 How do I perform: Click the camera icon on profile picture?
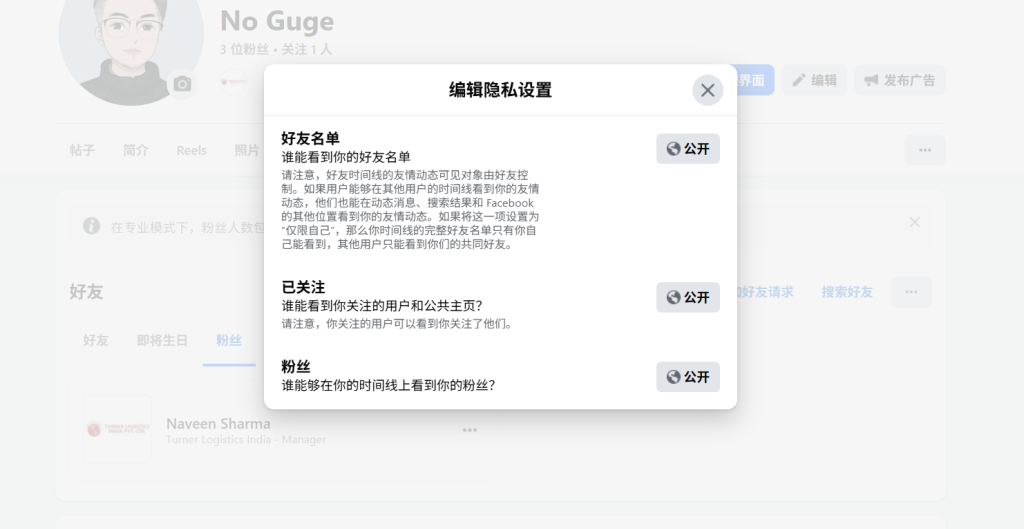point(181,84)
